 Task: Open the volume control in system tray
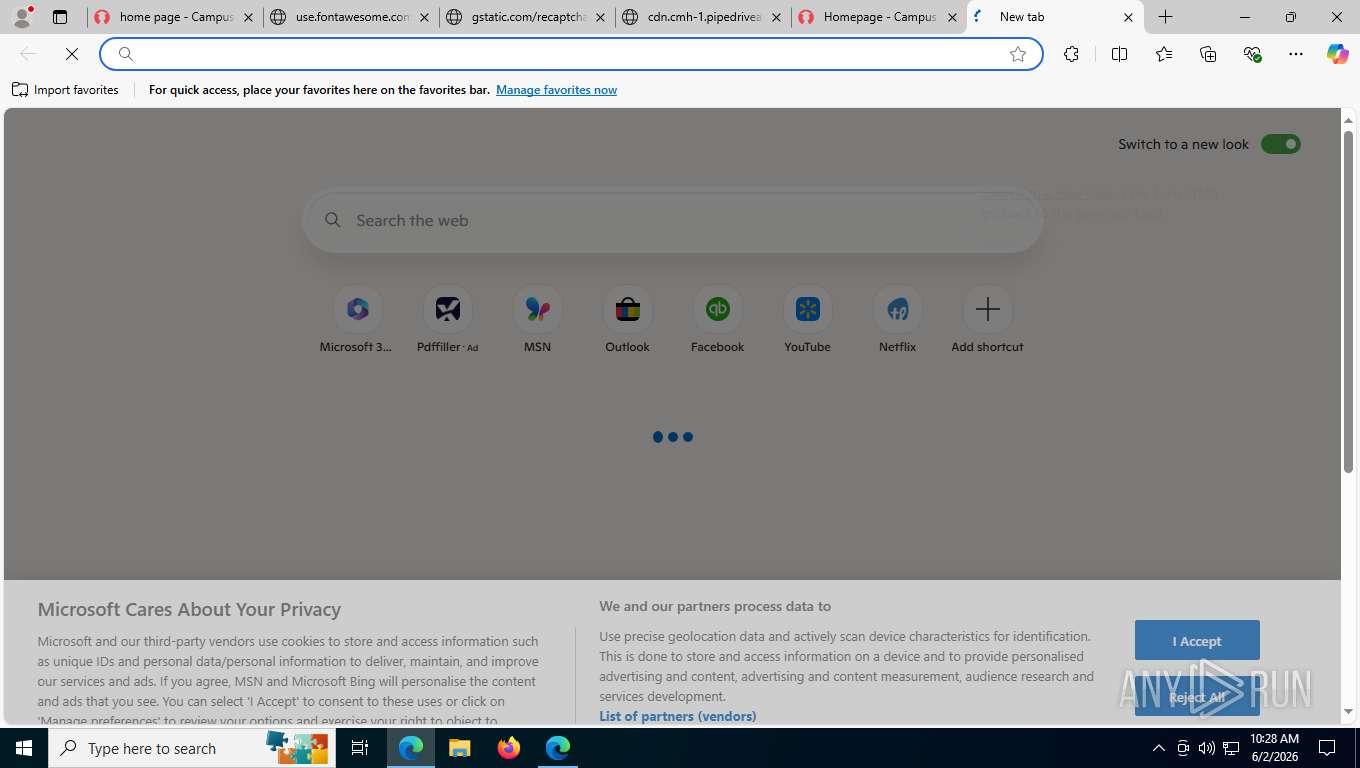pos(1207,748)
